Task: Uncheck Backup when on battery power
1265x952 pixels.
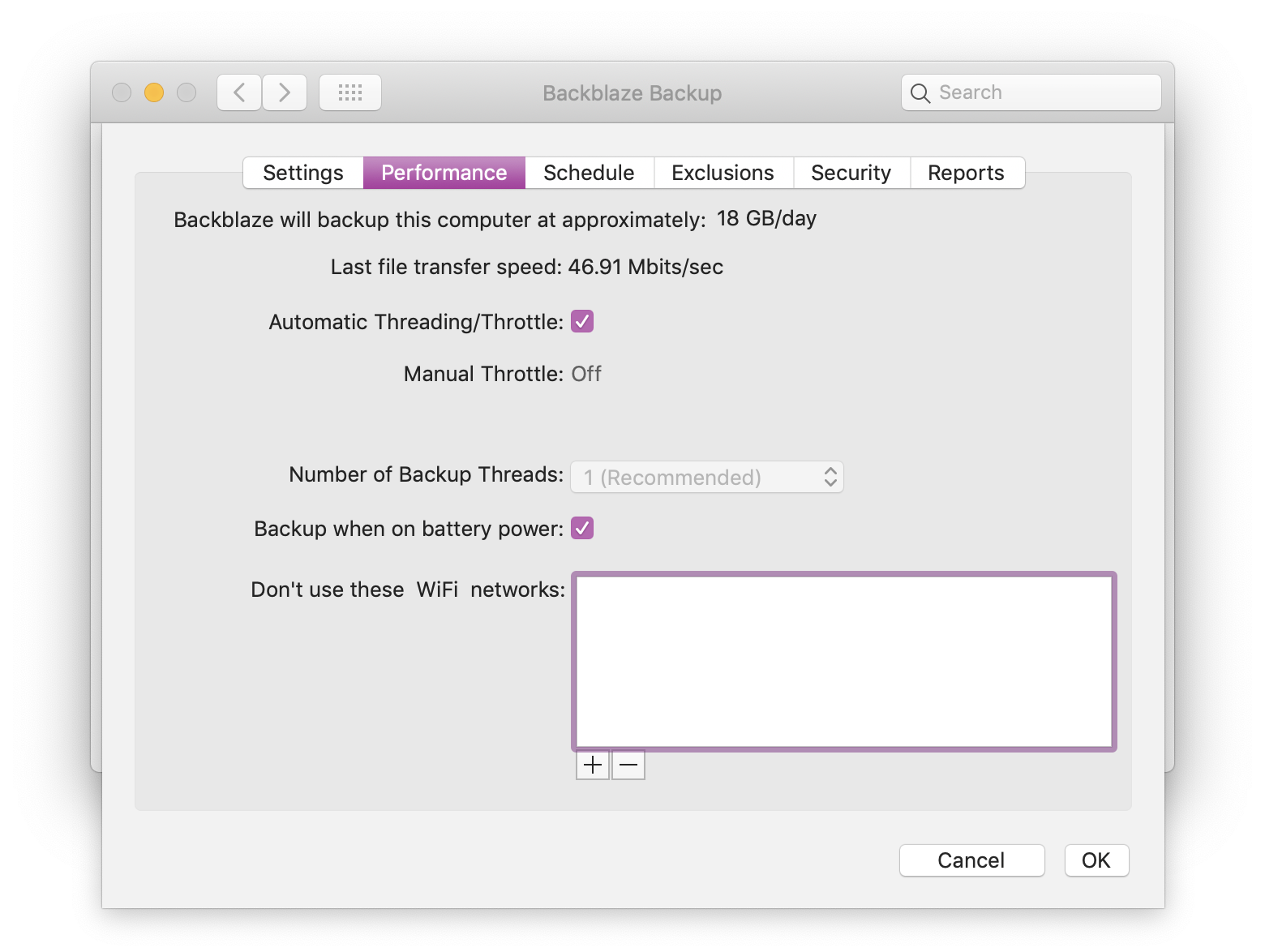Action: click(582, 528)
